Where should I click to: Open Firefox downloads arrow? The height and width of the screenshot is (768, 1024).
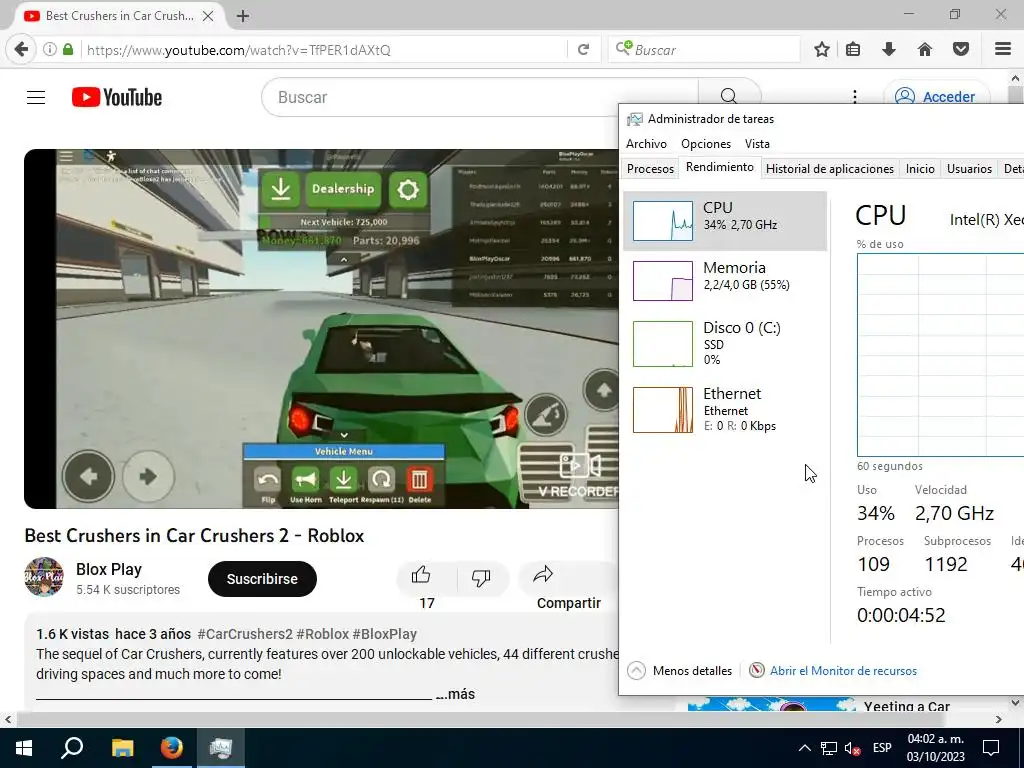(x=889, y=50)
